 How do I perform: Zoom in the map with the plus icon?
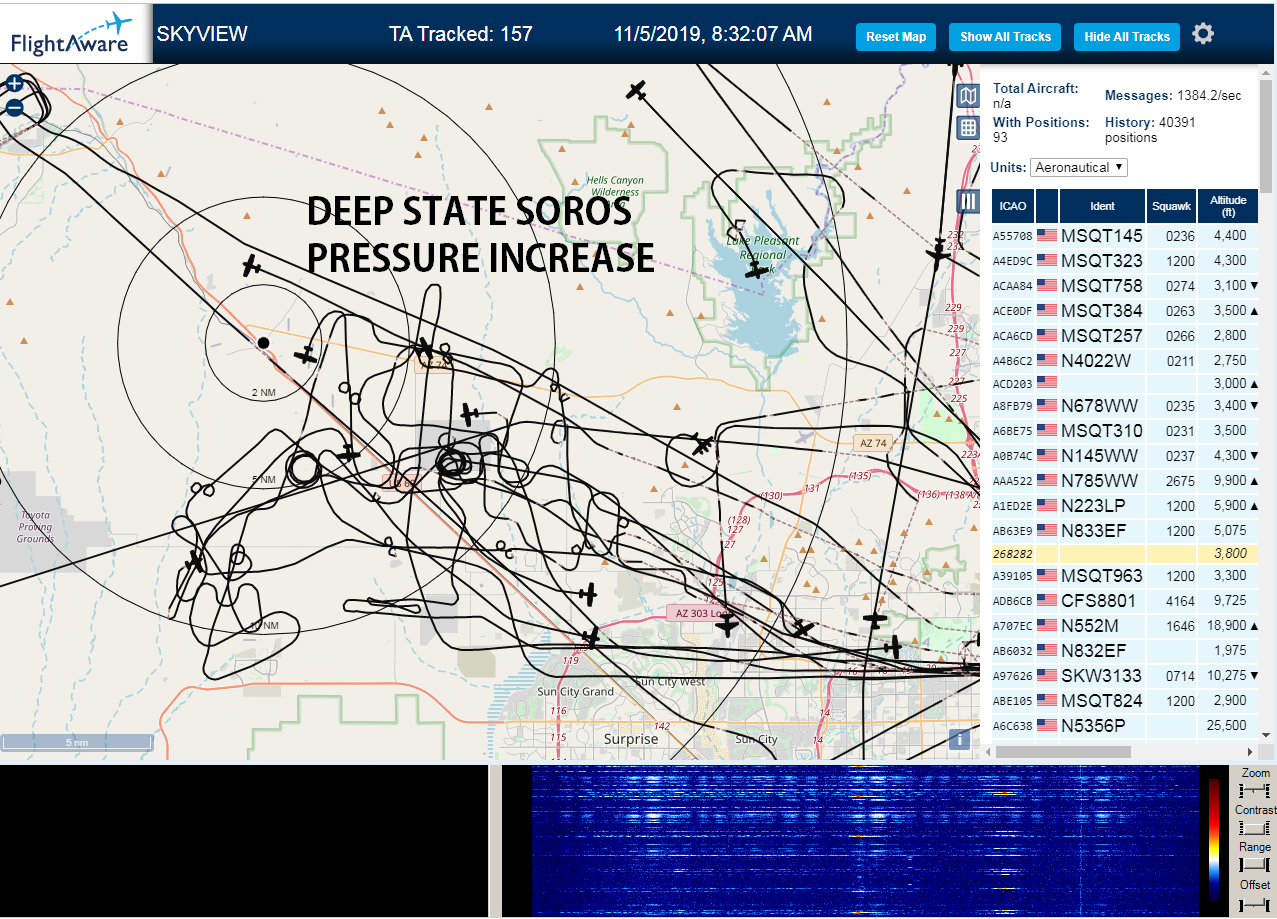14,84
